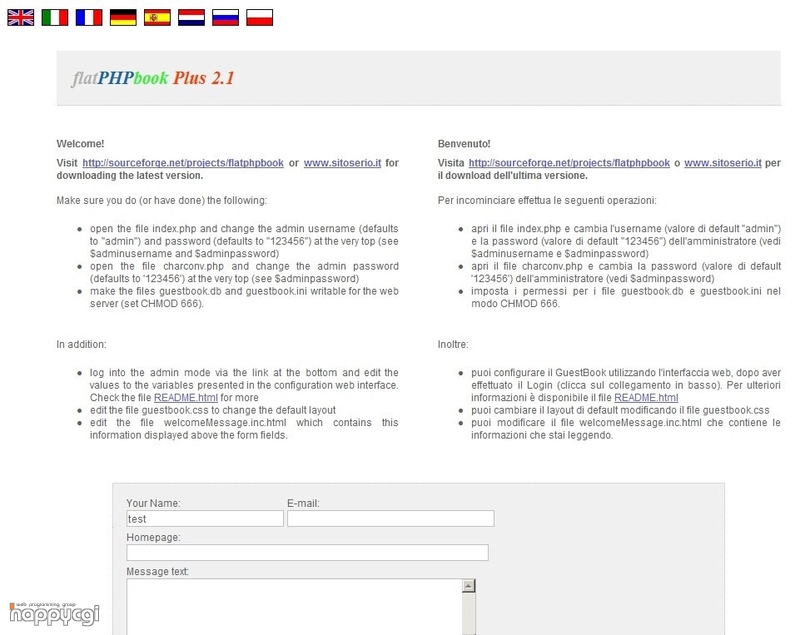Click the 'Your Name:' label
The width and height of the screenshot is (800, 635).
pyautogui.click(x=153, y=503)
